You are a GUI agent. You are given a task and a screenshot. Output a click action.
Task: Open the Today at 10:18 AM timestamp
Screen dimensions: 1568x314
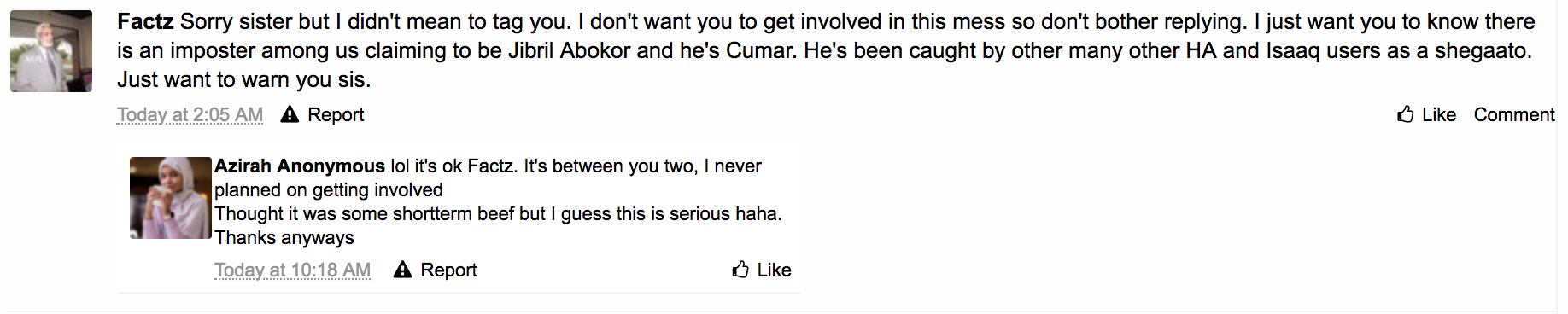pyautogui.click(x=292, y=270)
